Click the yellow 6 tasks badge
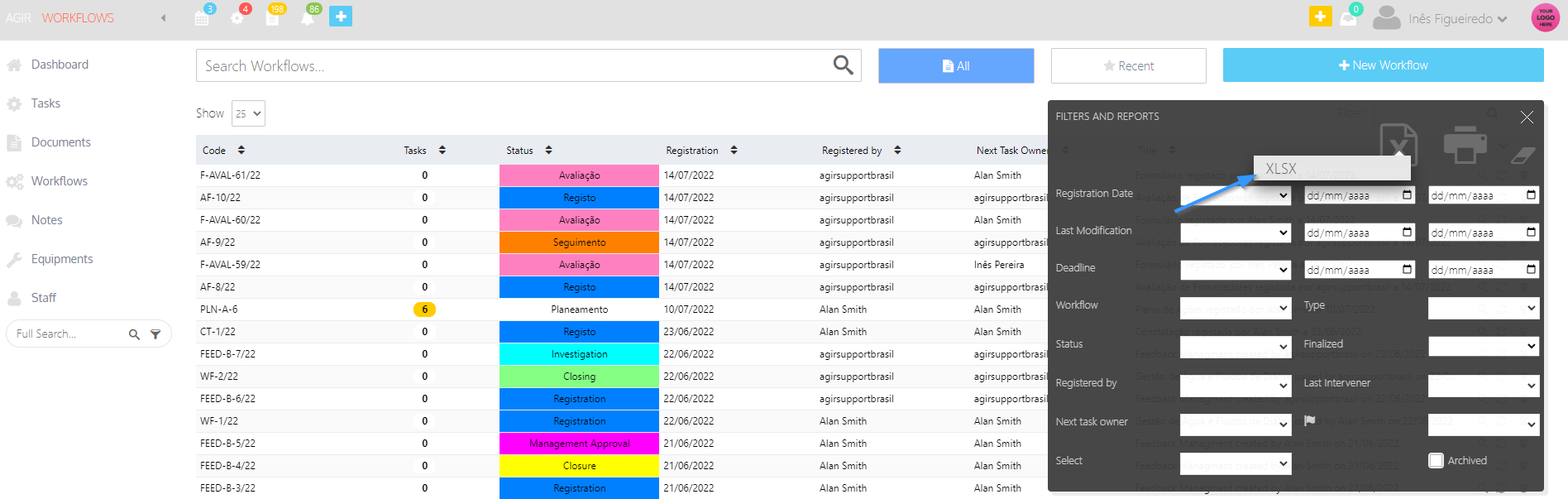This screenshot has width=1568, height=499. (x=424, y=309)
